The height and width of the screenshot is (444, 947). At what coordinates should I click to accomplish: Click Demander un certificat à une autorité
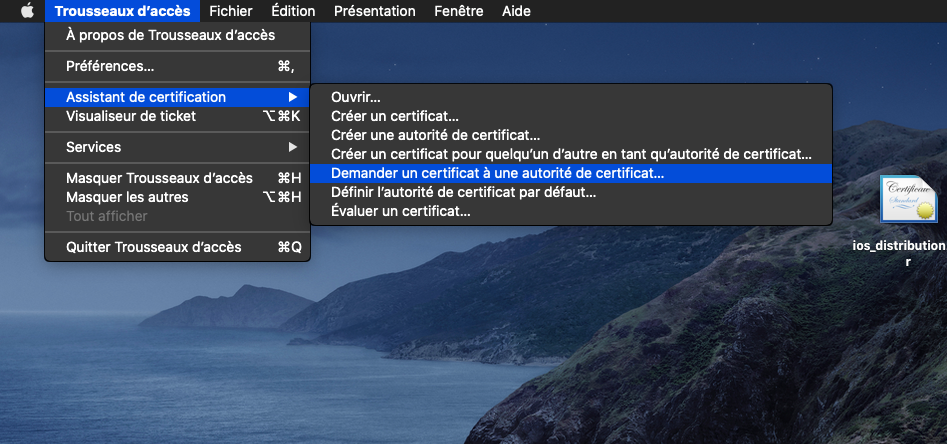(571, 173)
